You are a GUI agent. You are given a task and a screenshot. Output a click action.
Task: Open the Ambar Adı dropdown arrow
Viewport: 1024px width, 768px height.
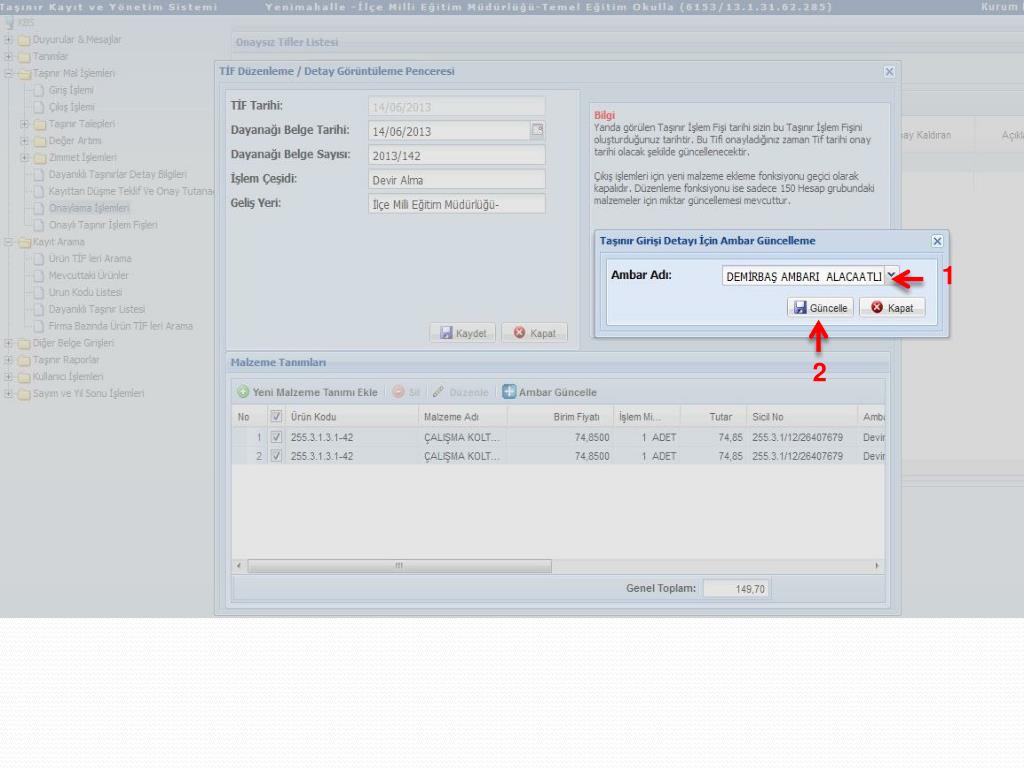[x=890, y=276]
